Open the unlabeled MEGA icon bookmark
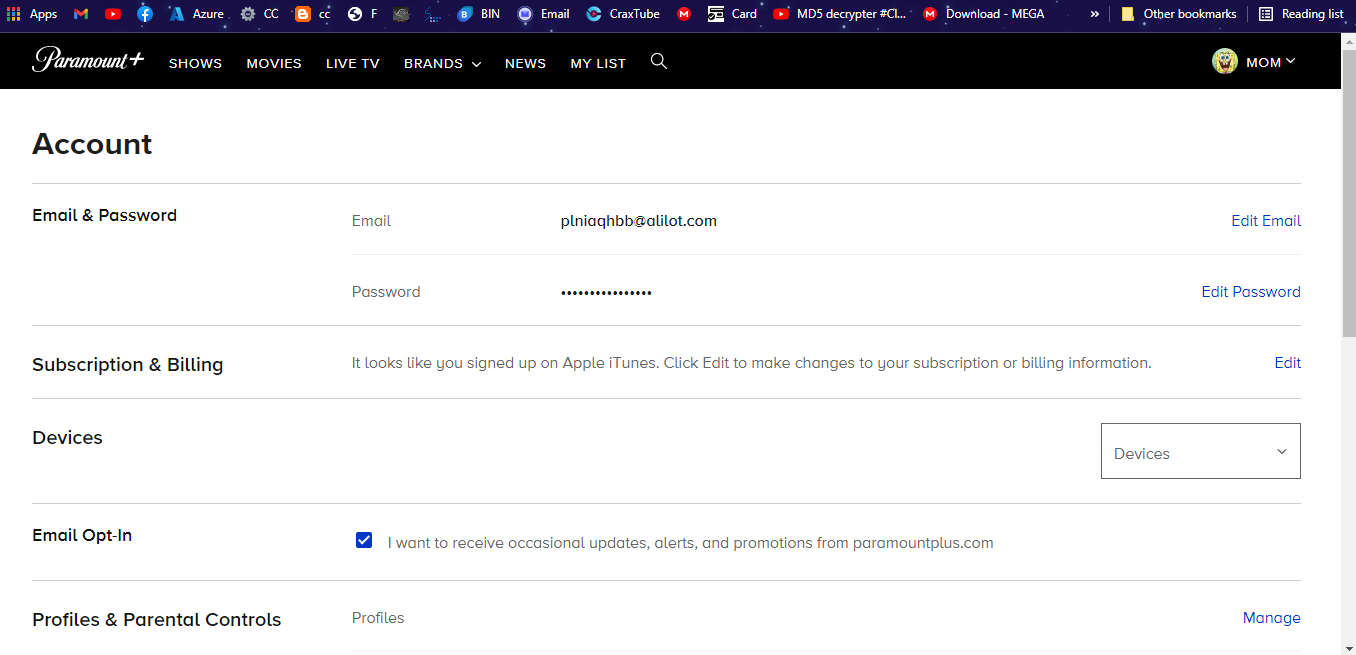Viewport: 1356px width, 655px height. click(684, 14)
